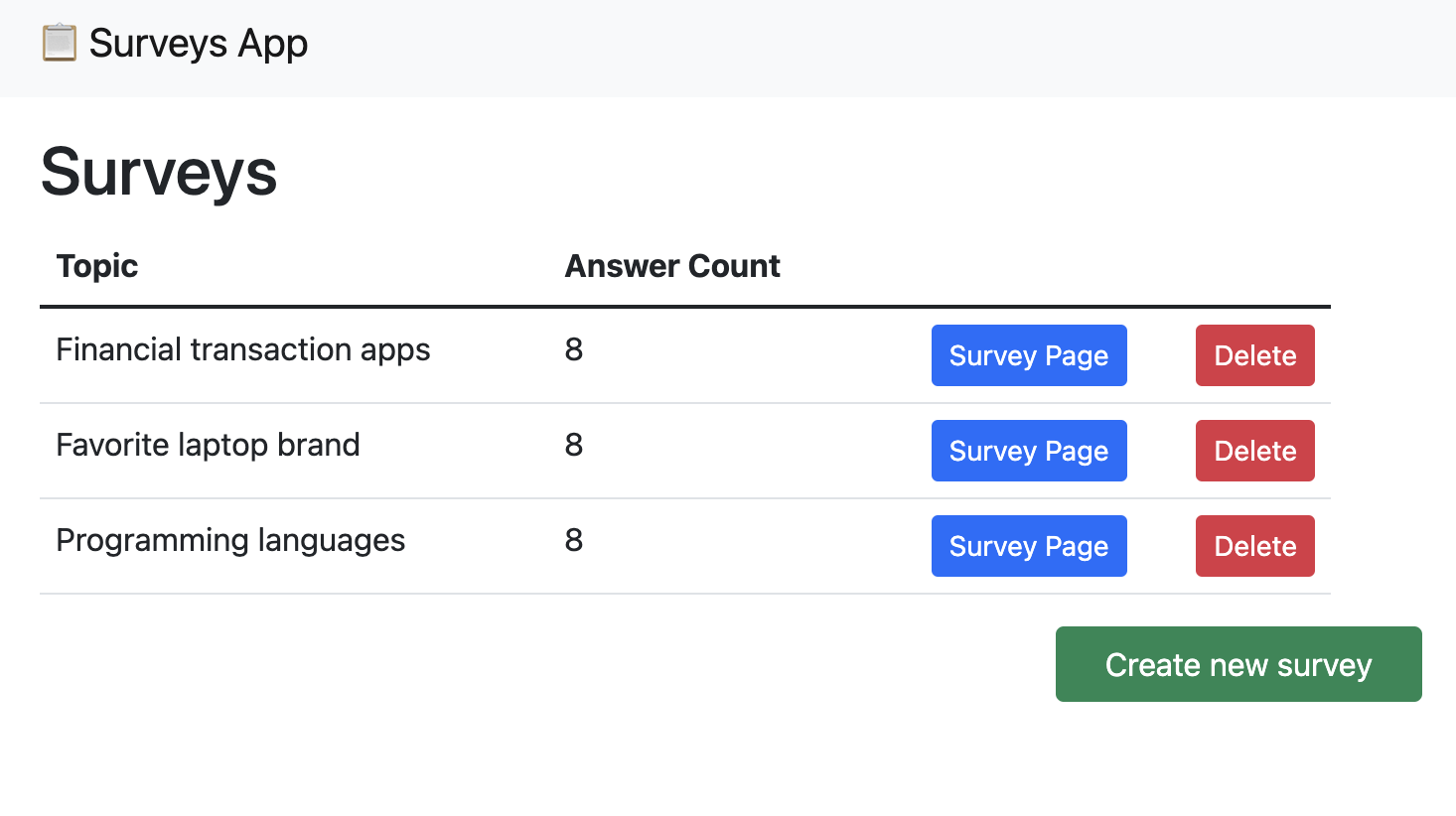The image size is (1456, 816).
Task: Select the Financial transaction apps topic text
Action: [x=243, y=349]
